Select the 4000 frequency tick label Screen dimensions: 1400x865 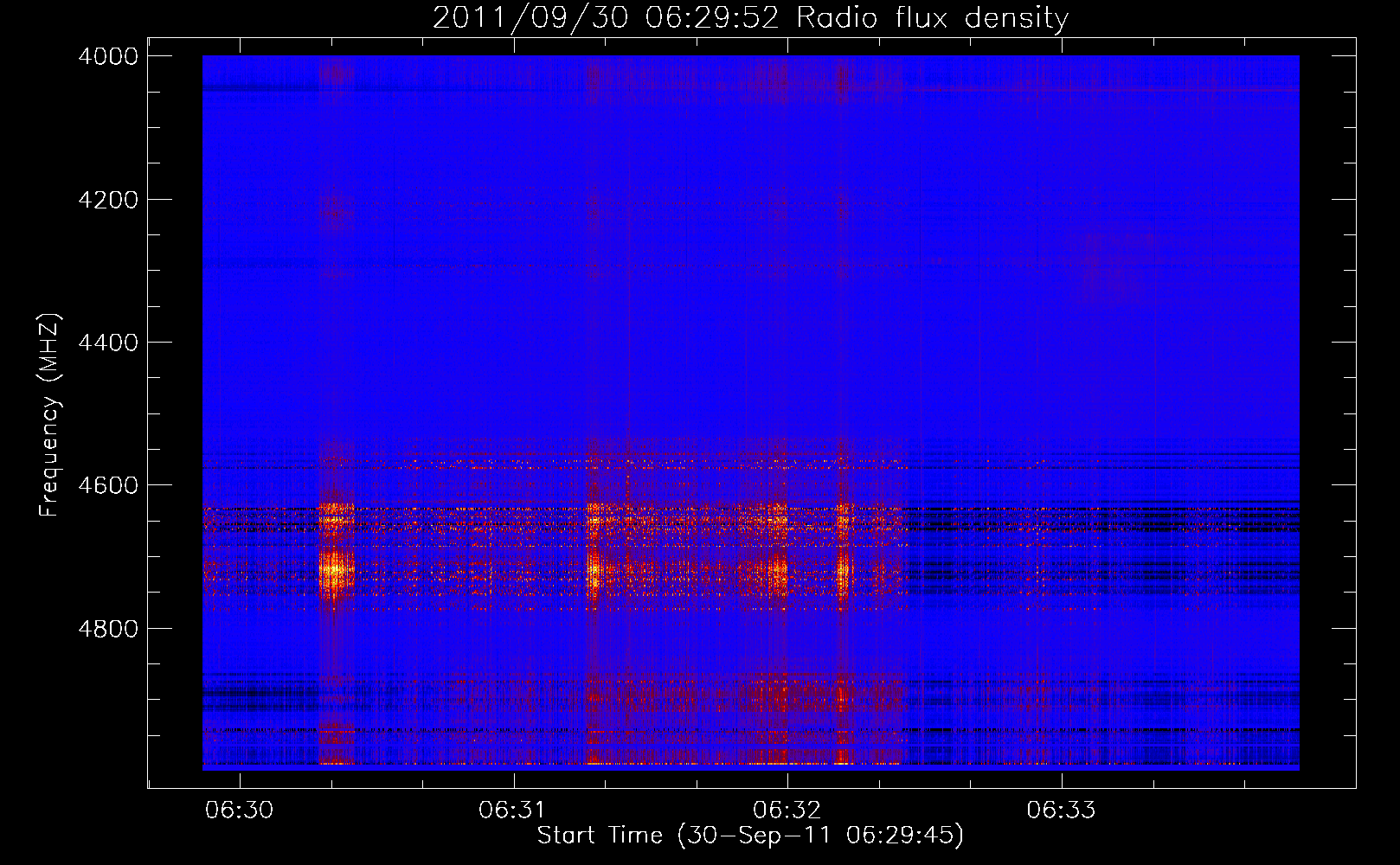coord(108,56)
